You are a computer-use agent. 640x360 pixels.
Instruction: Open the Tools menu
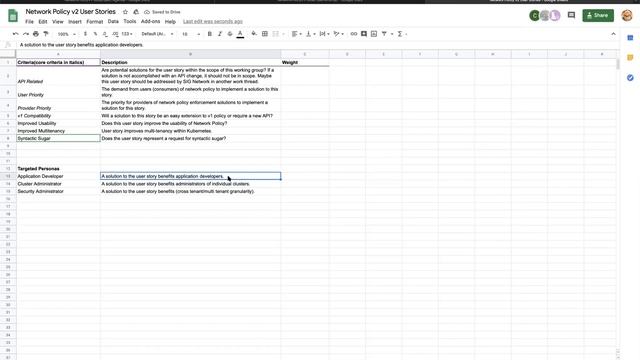[x=130, y=21]
